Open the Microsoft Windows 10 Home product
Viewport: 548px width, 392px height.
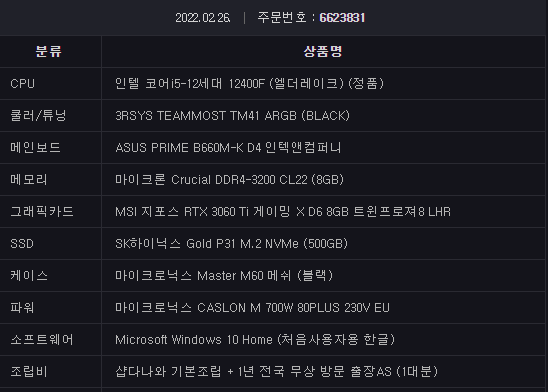(255, 340)
